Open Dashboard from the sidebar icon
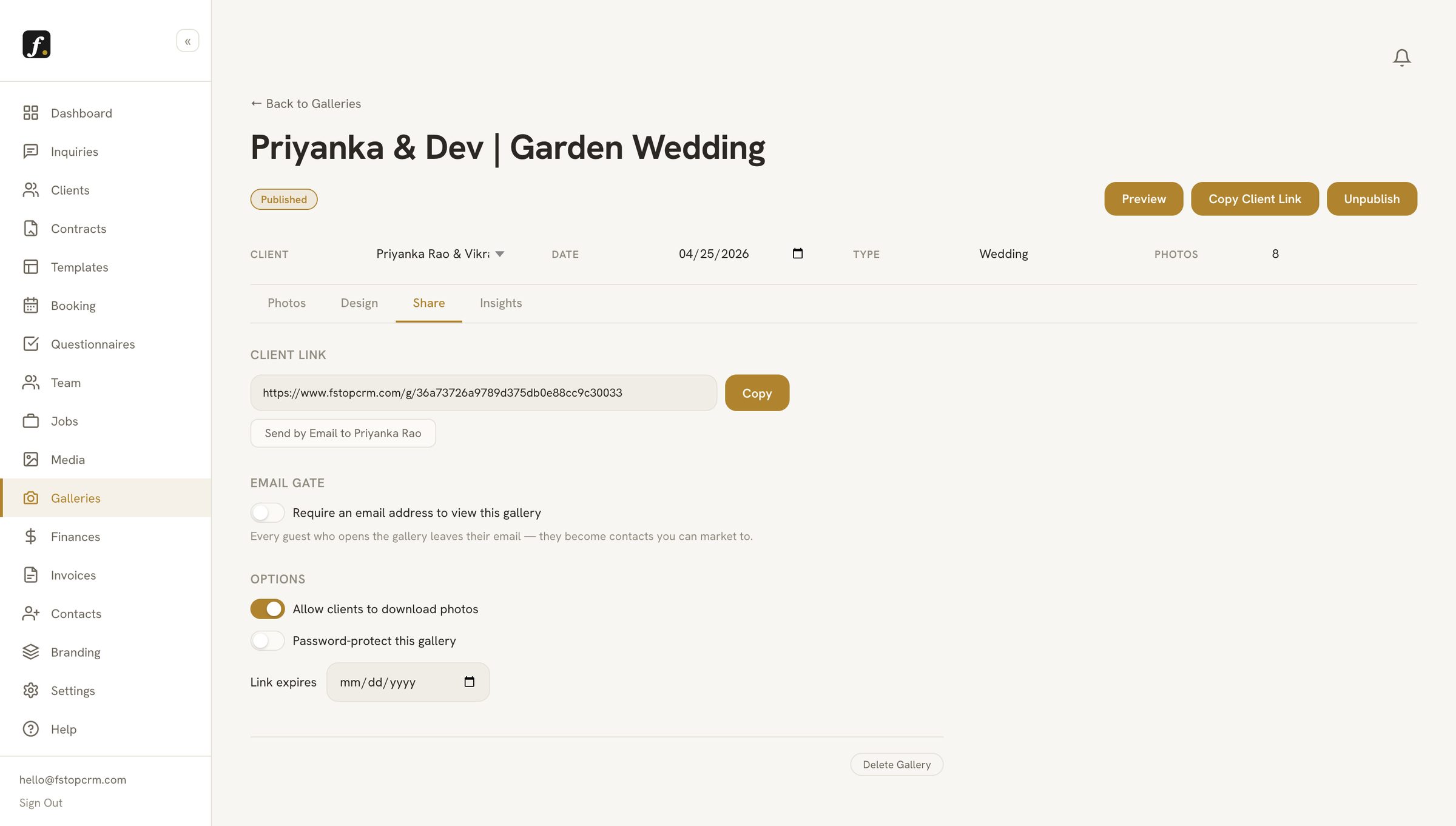Image resolution: width=1456 pixels, height=826 pixels. click(x=31, y=113)
